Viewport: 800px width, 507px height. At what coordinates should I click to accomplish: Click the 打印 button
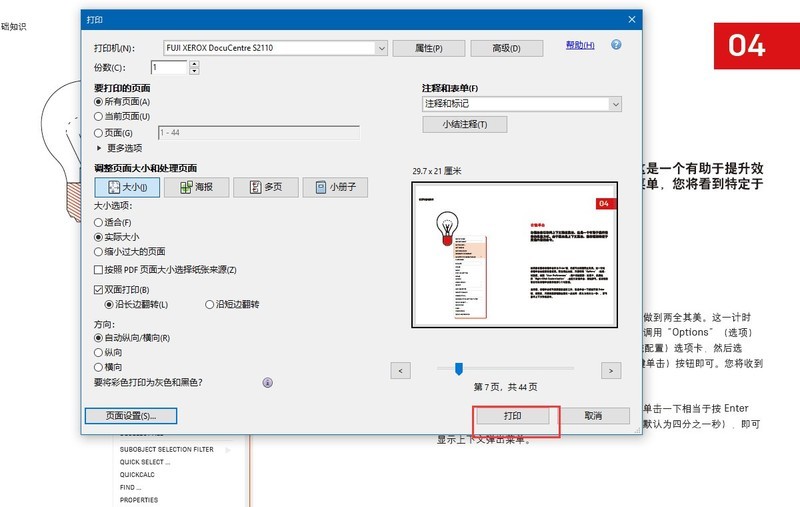[510, 415]
